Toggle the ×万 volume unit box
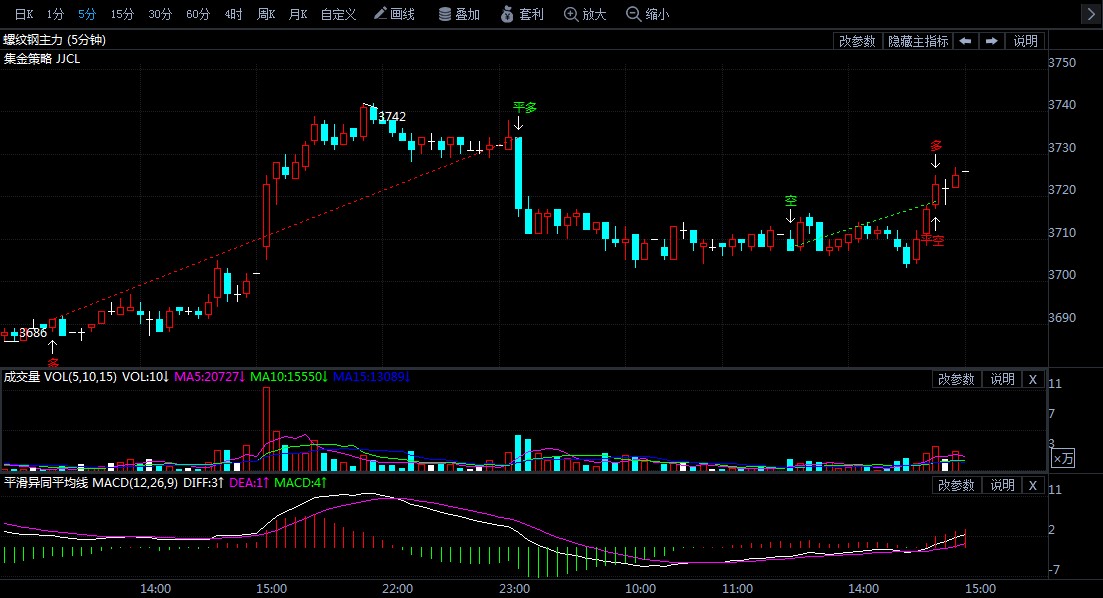1103x598 pixels. [1063, 458]
